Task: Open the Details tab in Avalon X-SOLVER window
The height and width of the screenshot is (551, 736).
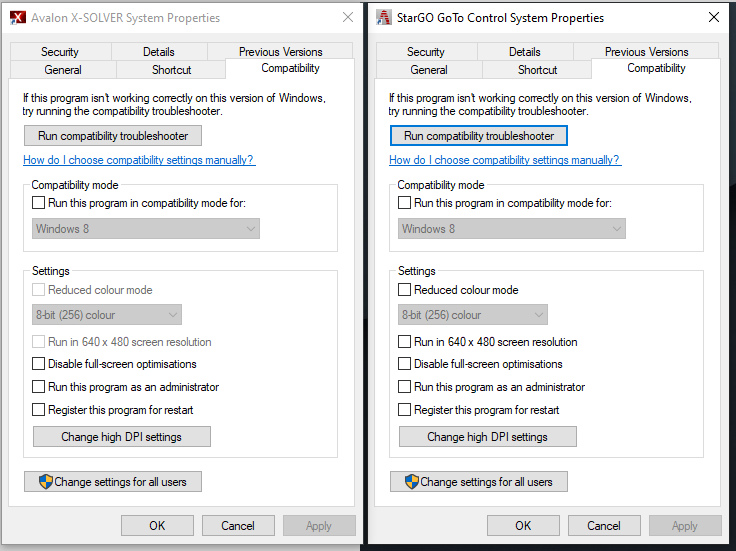Action: (159, 52)
